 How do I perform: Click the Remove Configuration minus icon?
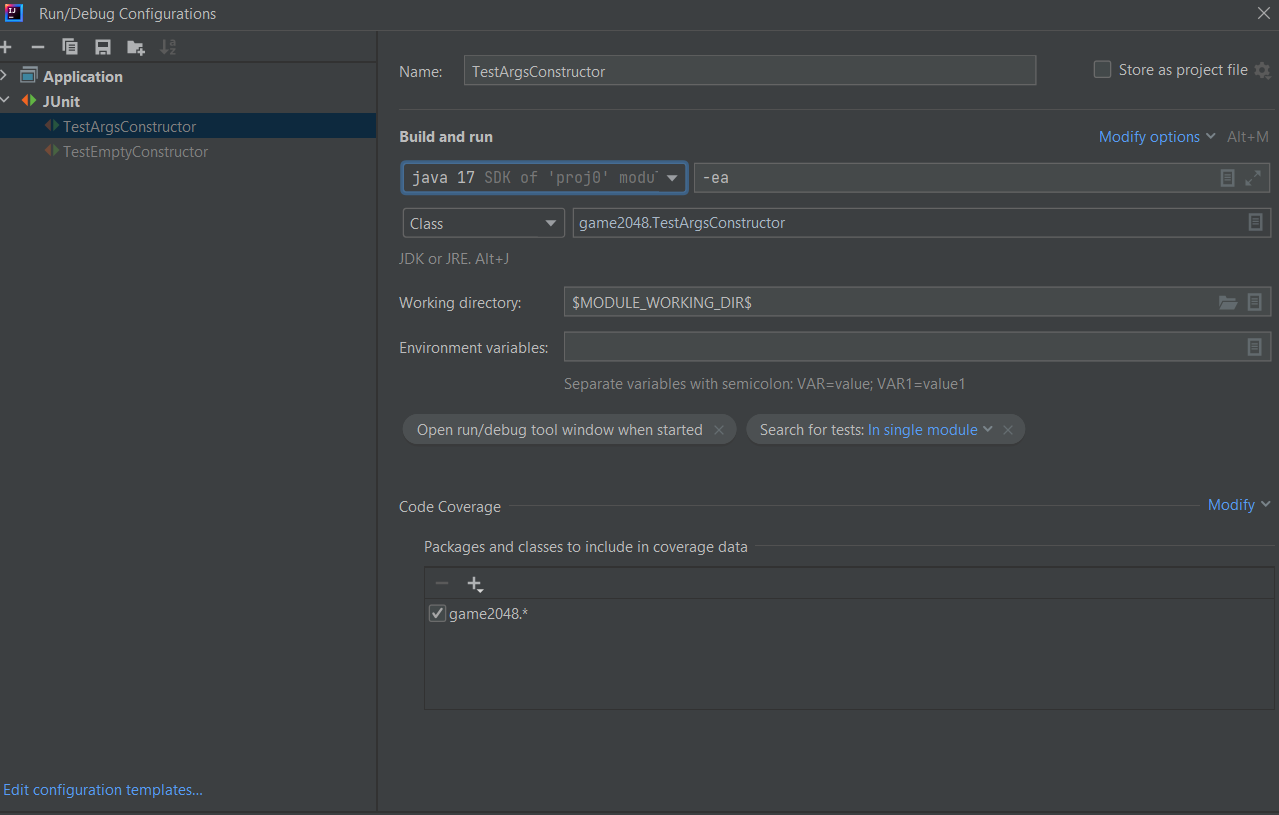38,47
